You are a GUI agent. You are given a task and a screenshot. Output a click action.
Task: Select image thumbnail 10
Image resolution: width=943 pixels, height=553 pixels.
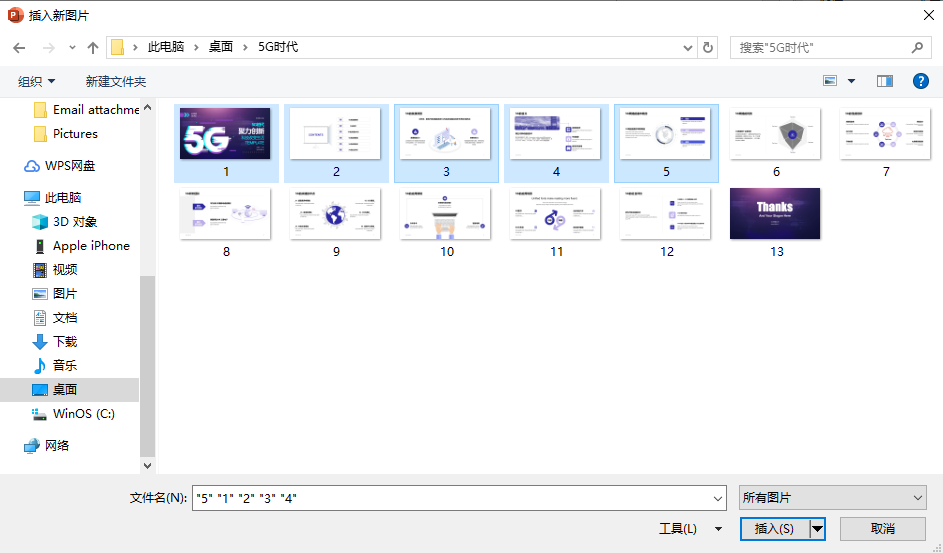(x=446, y=223)
